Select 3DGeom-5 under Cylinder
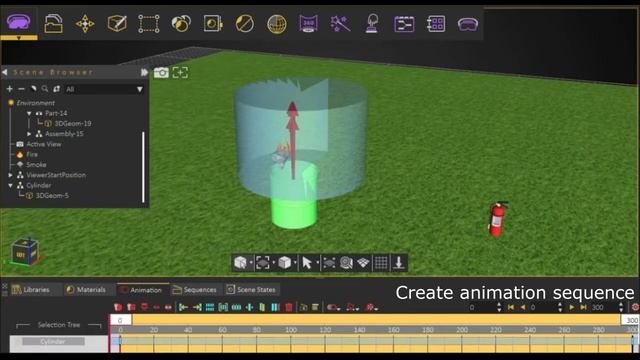The height and width of the screenshot is (360, 640). [x=52, y=196]
